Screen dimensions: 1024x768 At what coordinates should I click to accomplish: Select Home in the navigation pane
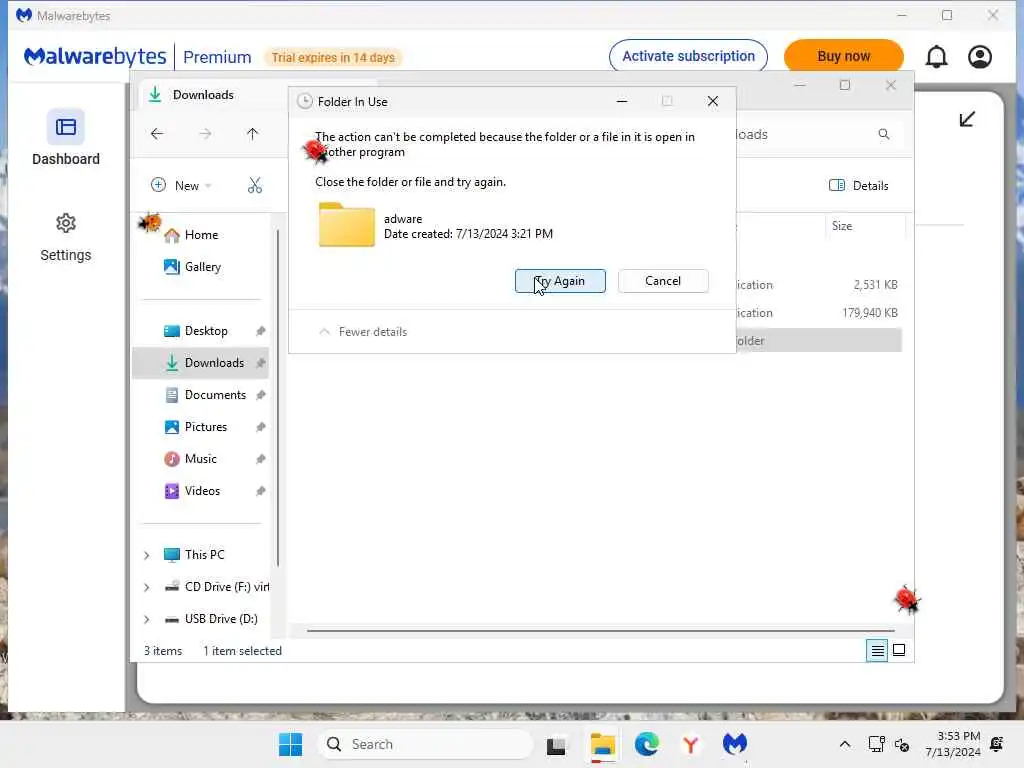coord(200,235)
